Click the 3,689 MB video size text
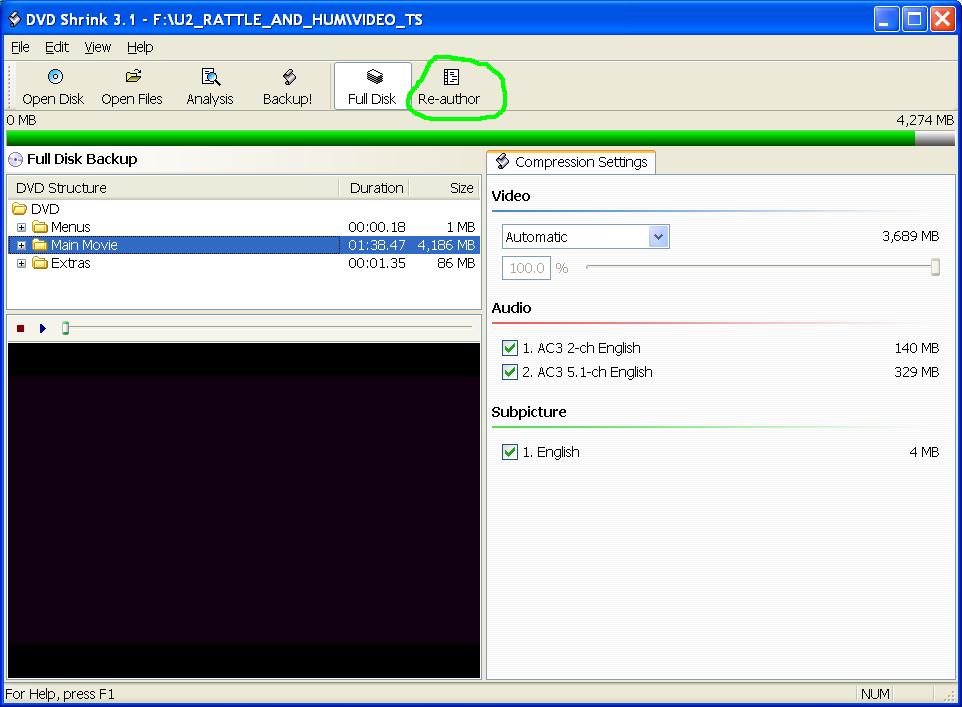The height and width of the screenshot is (707, 962). [x=910, y=236]
